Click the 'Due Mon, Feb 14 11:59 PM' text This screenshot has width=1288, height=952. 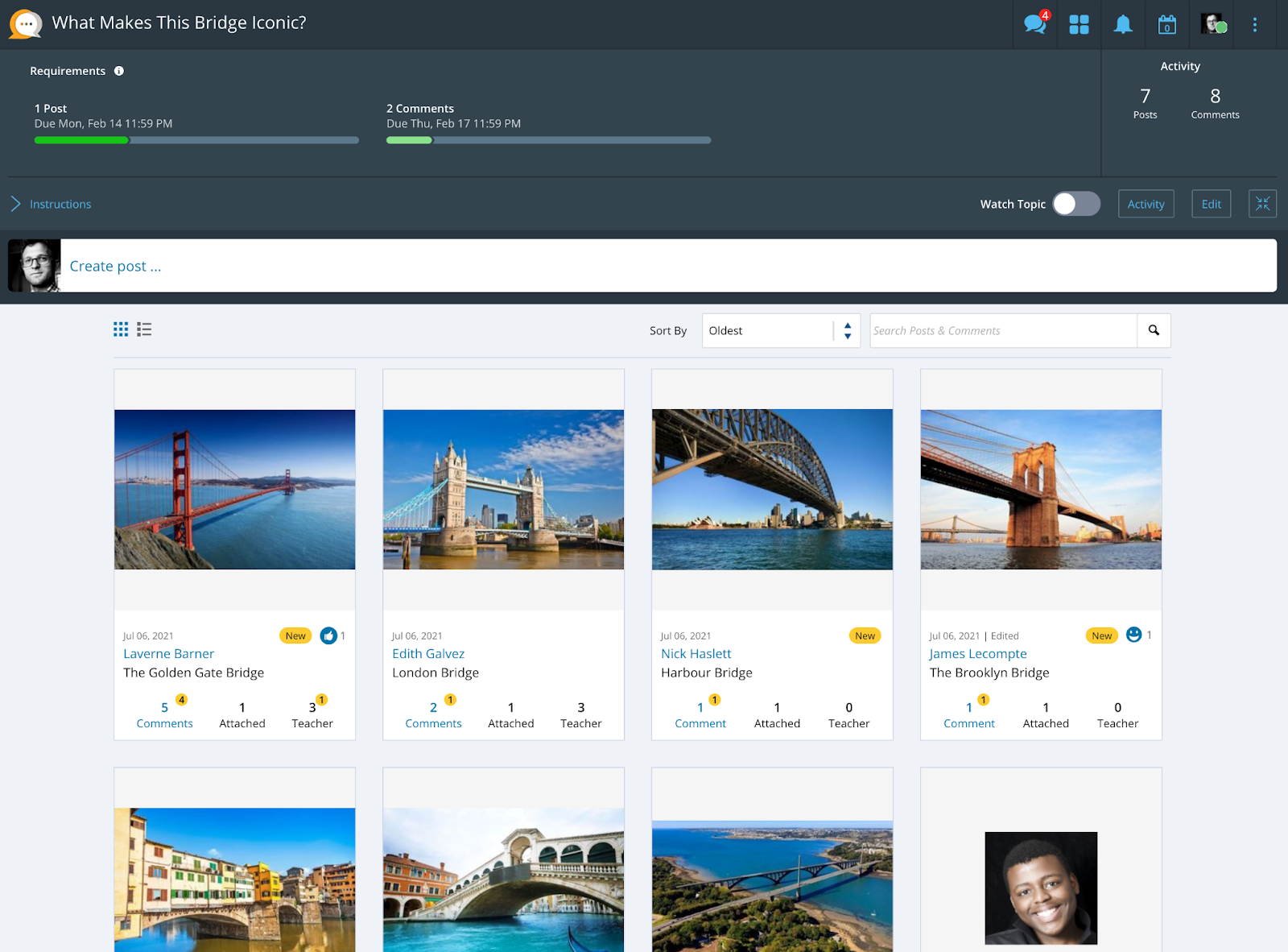(103, 123)
